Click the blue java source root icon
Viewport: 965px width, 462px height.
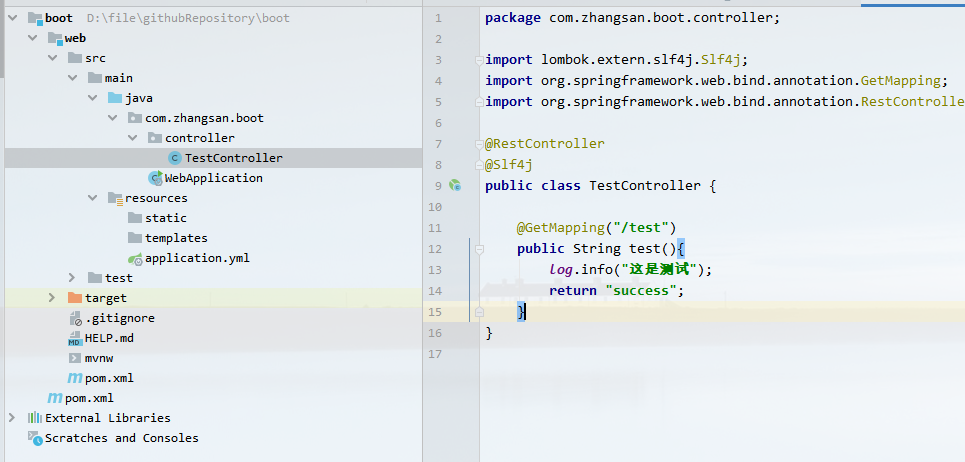(x=114, y=98)
